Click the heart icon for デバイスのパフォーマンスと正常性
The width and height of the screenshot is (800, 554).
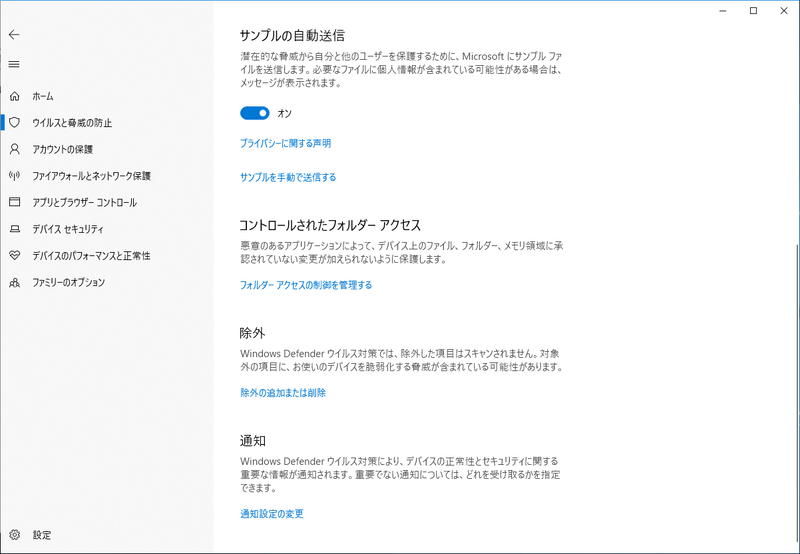[x=15, y=256]
